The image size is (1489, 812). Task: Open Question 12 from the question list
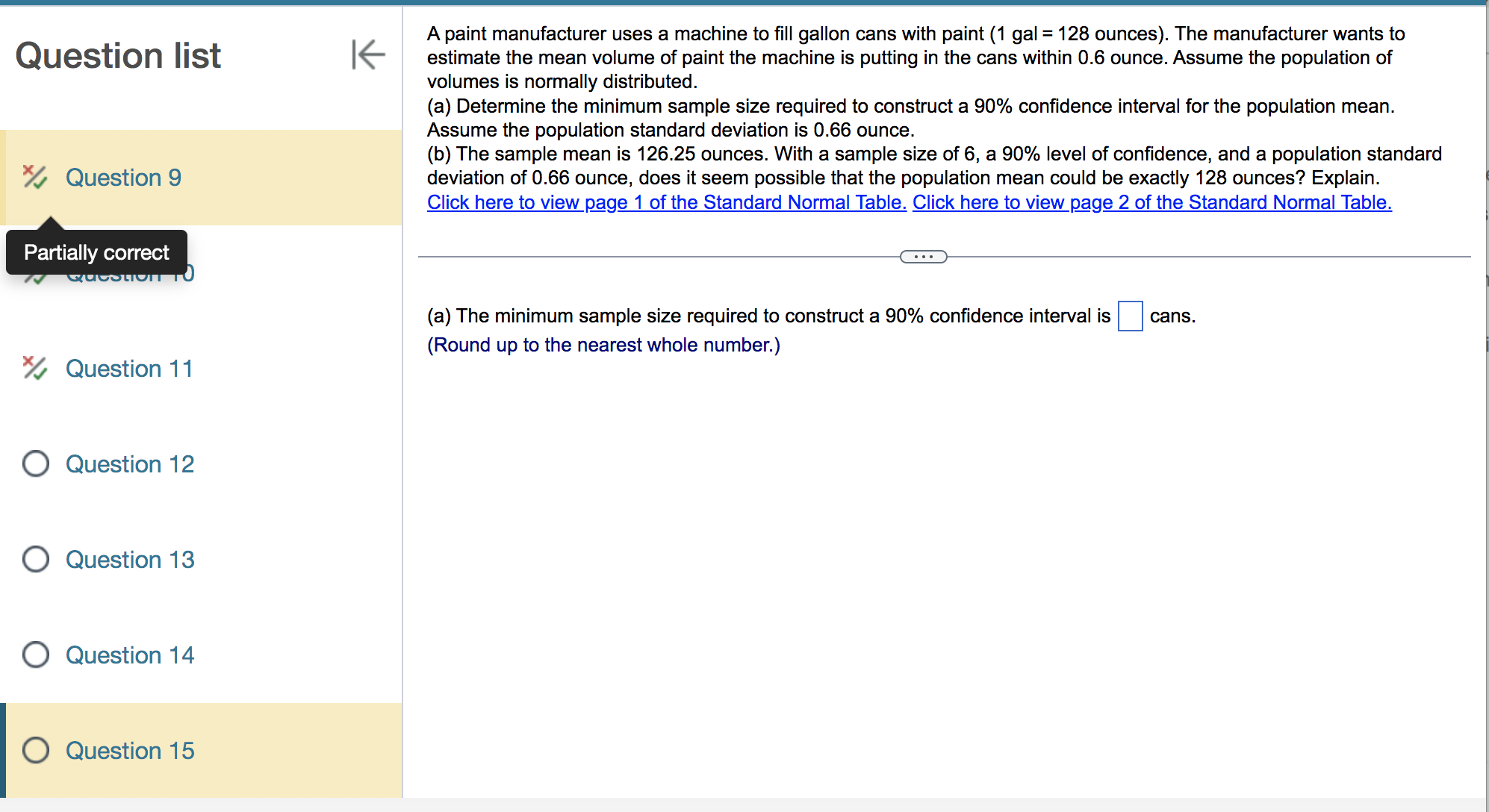pos(129,463)
